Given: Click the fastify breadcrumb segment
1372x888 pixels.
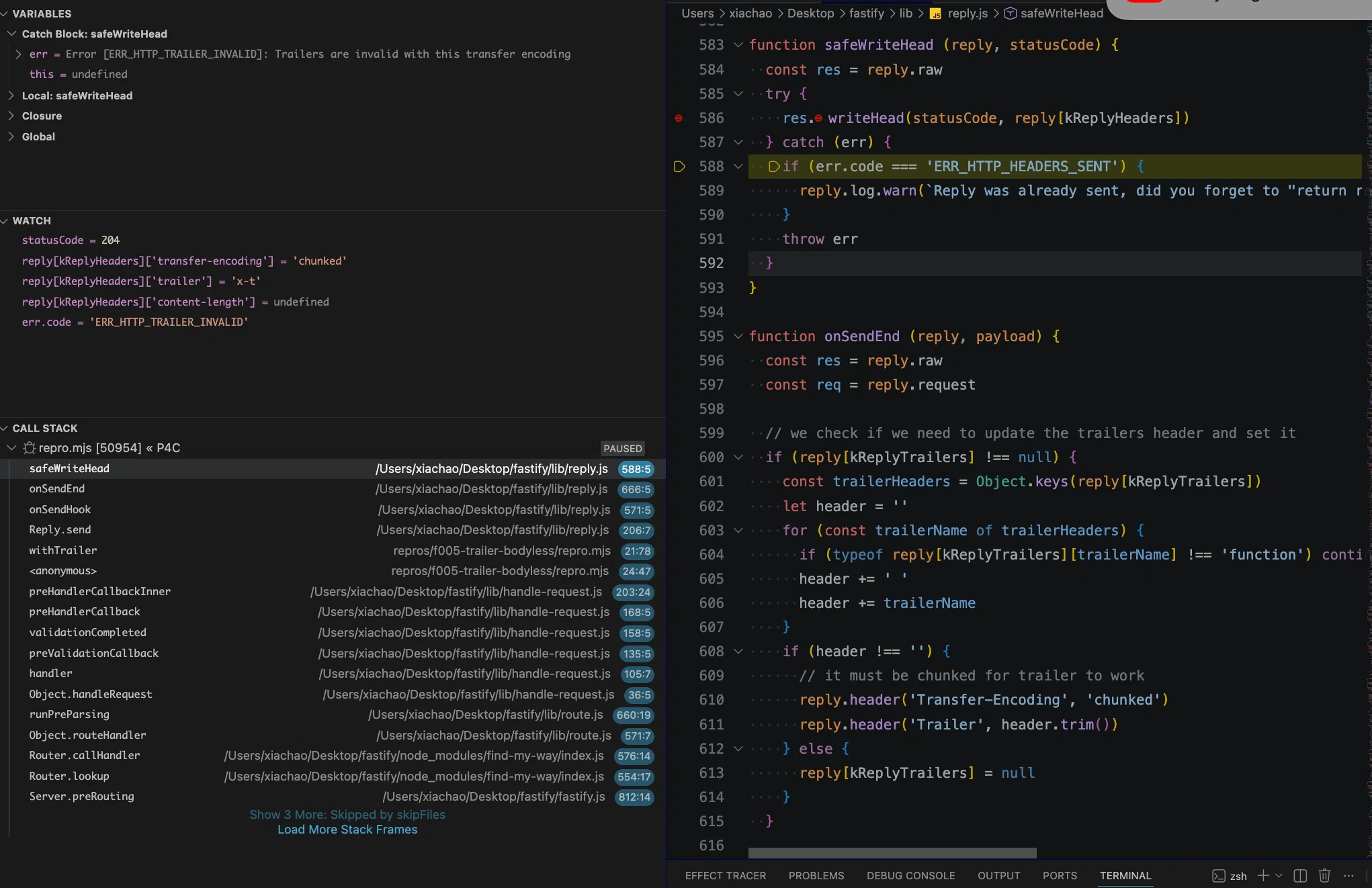Looking at the screenshot, I should point(867,13).
